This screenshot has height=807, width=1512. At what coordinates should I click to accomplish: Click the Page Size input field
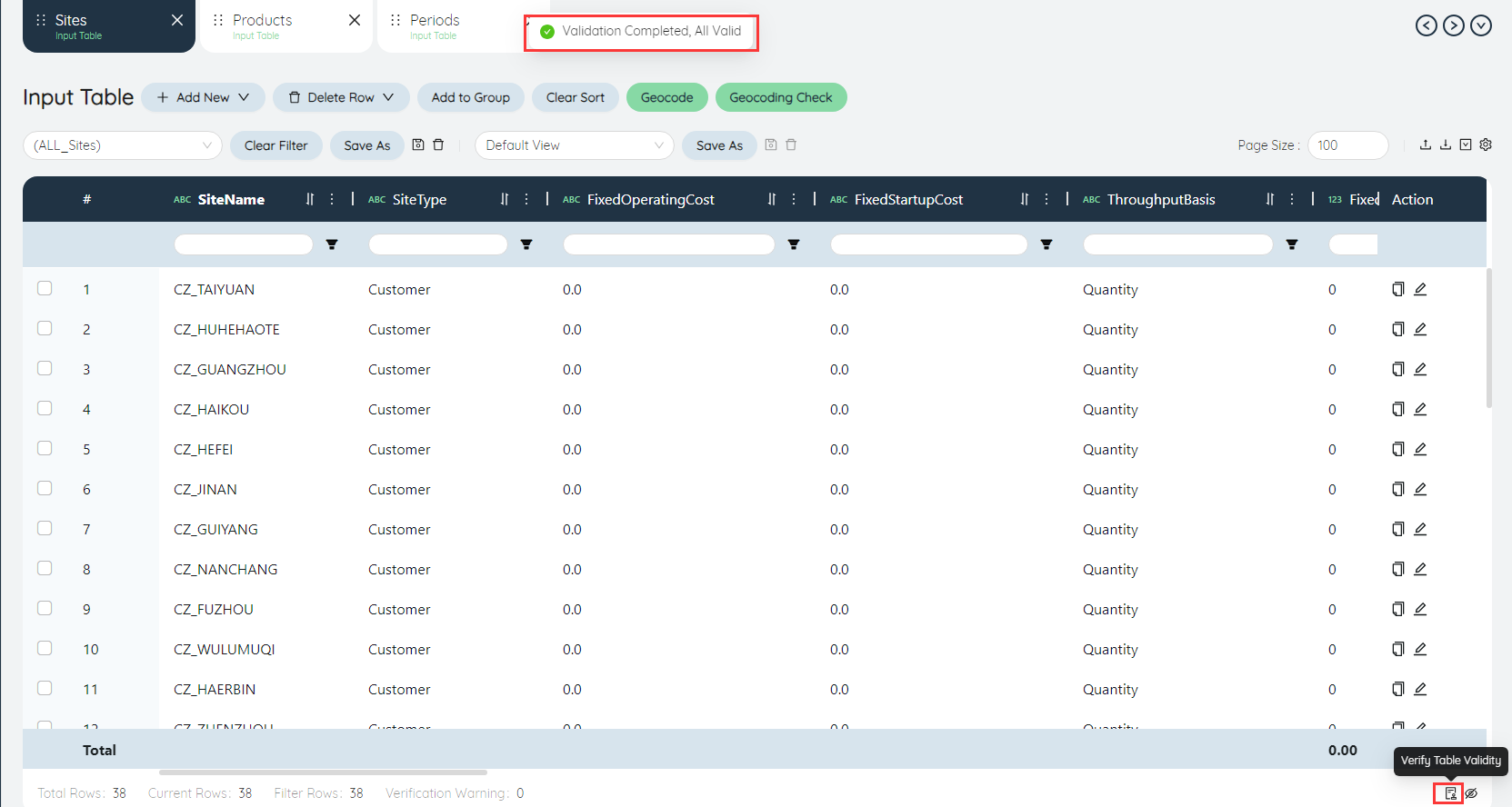[1348, 145]
